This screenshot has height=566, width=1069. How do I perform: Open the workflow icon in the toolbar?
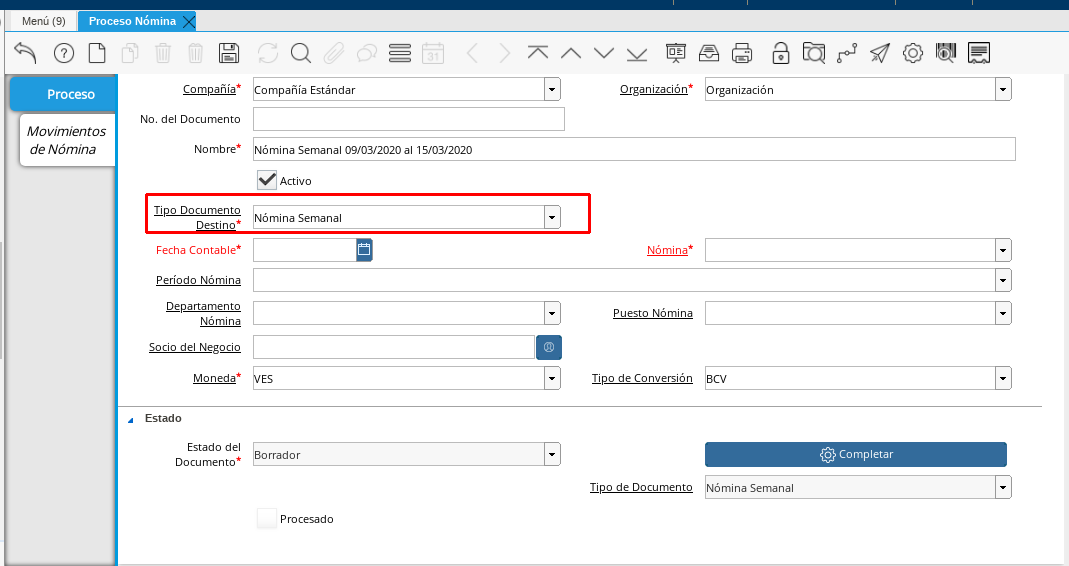(847, 53)
